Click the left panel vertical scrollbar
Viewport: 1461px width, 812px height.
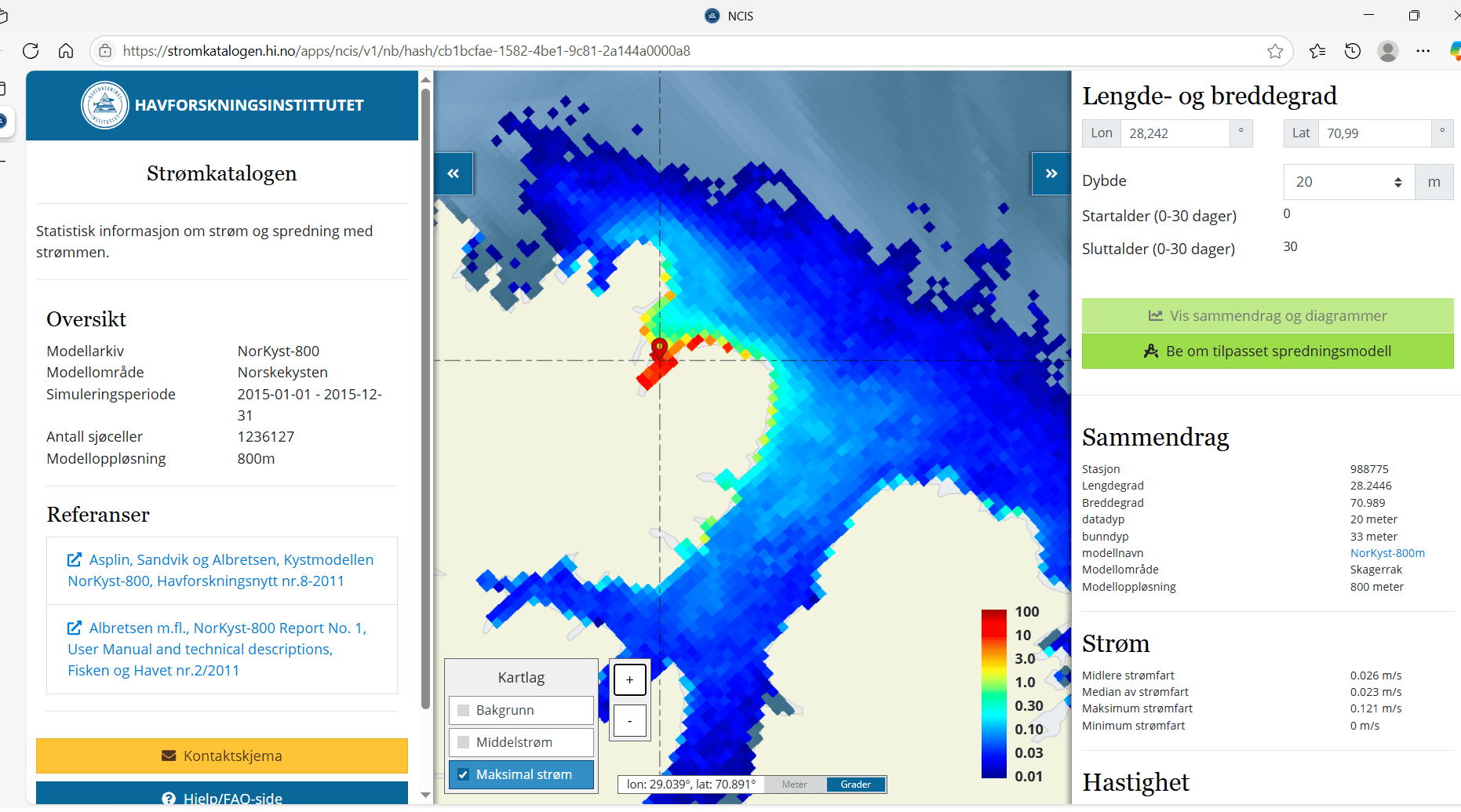click(426, 392)
